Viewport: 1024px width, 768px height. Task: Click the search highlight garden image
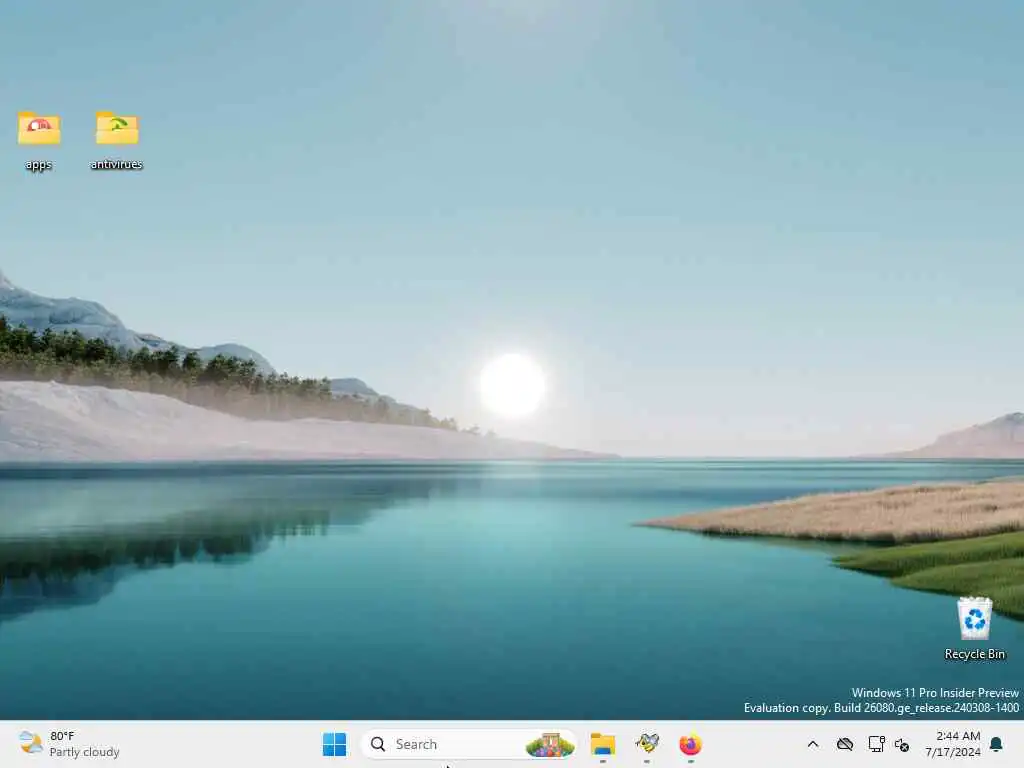[550, 744]
